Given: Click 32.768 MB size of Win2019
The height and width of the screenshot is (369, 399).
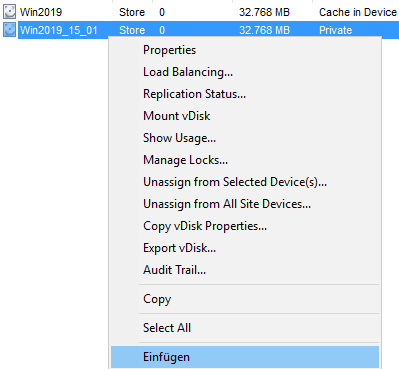Looking at the screenshot, I should click(264, 12).
